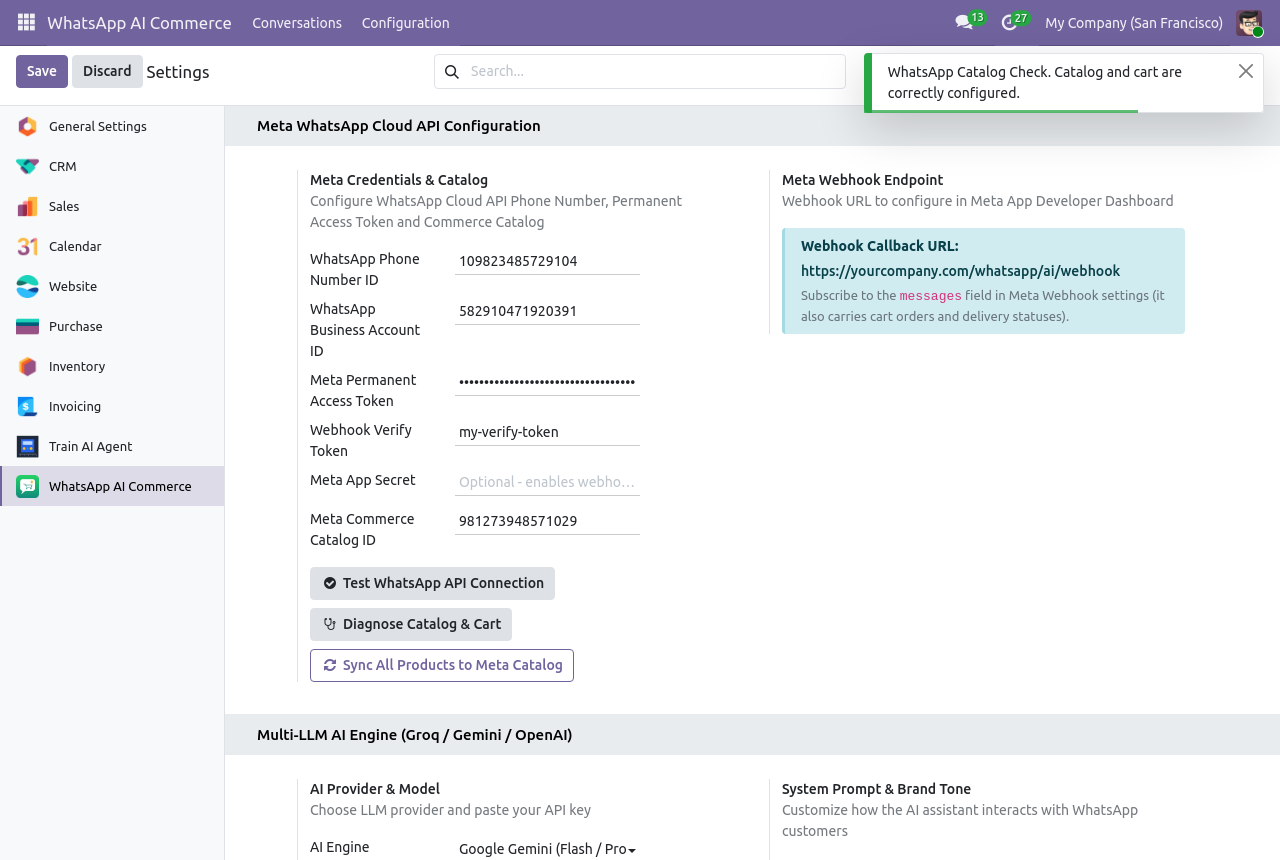Edit the WhatsApp Business Account ID field
The width and height of the screenshot is (1280, 860).
pyautogui.click(x=547, y=311)
